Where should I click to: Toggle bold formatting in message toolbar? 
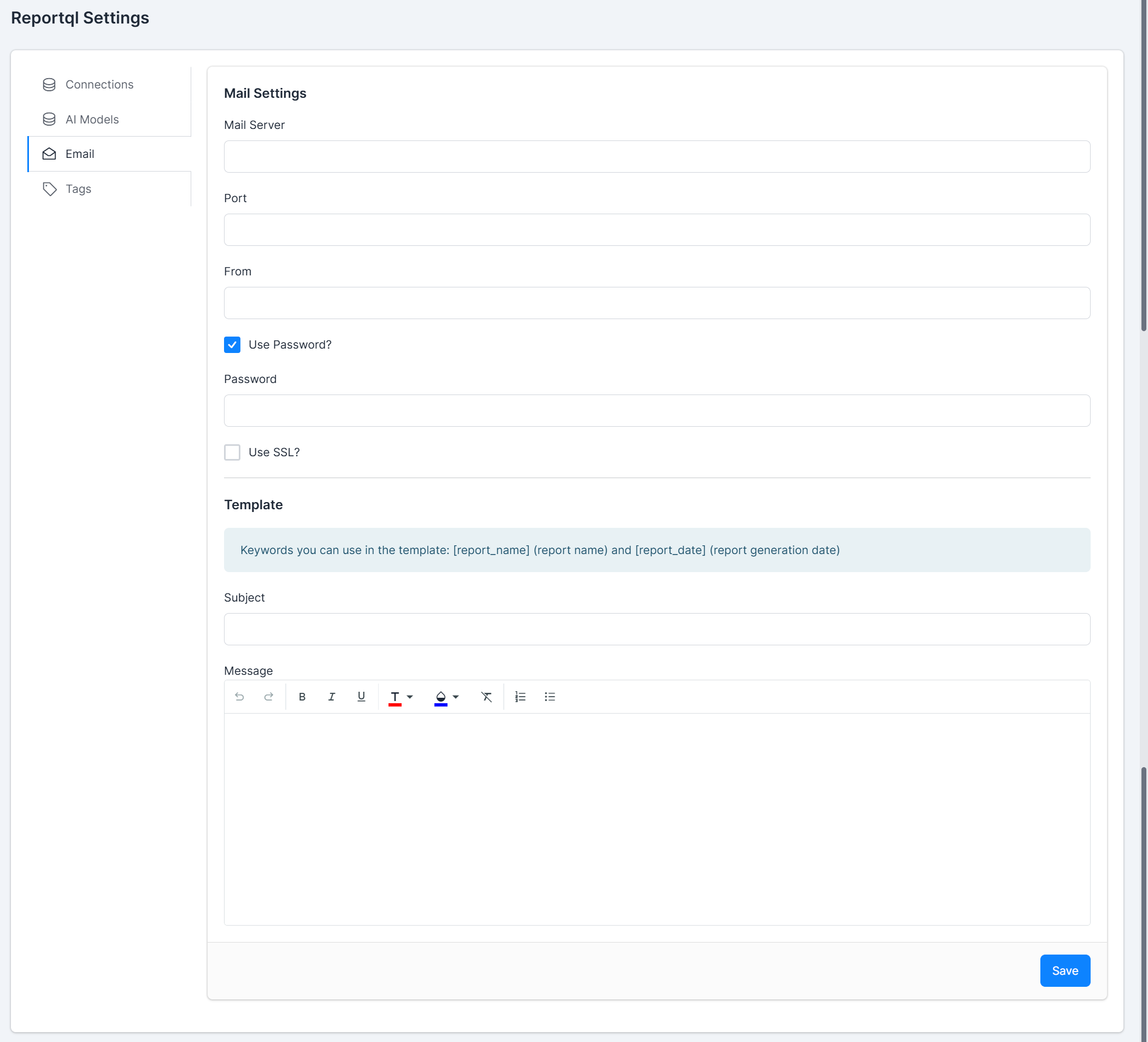coord(302,696)
